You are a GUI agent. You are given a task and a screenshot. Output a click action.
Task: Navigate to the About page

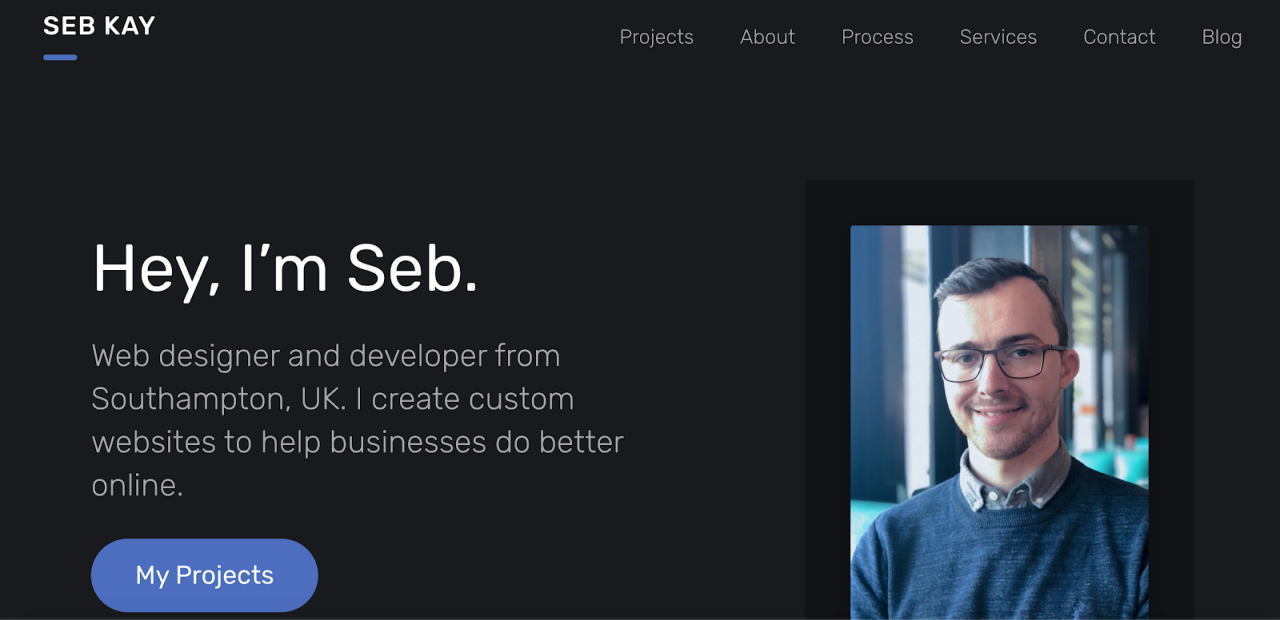(x=767, y=37)
